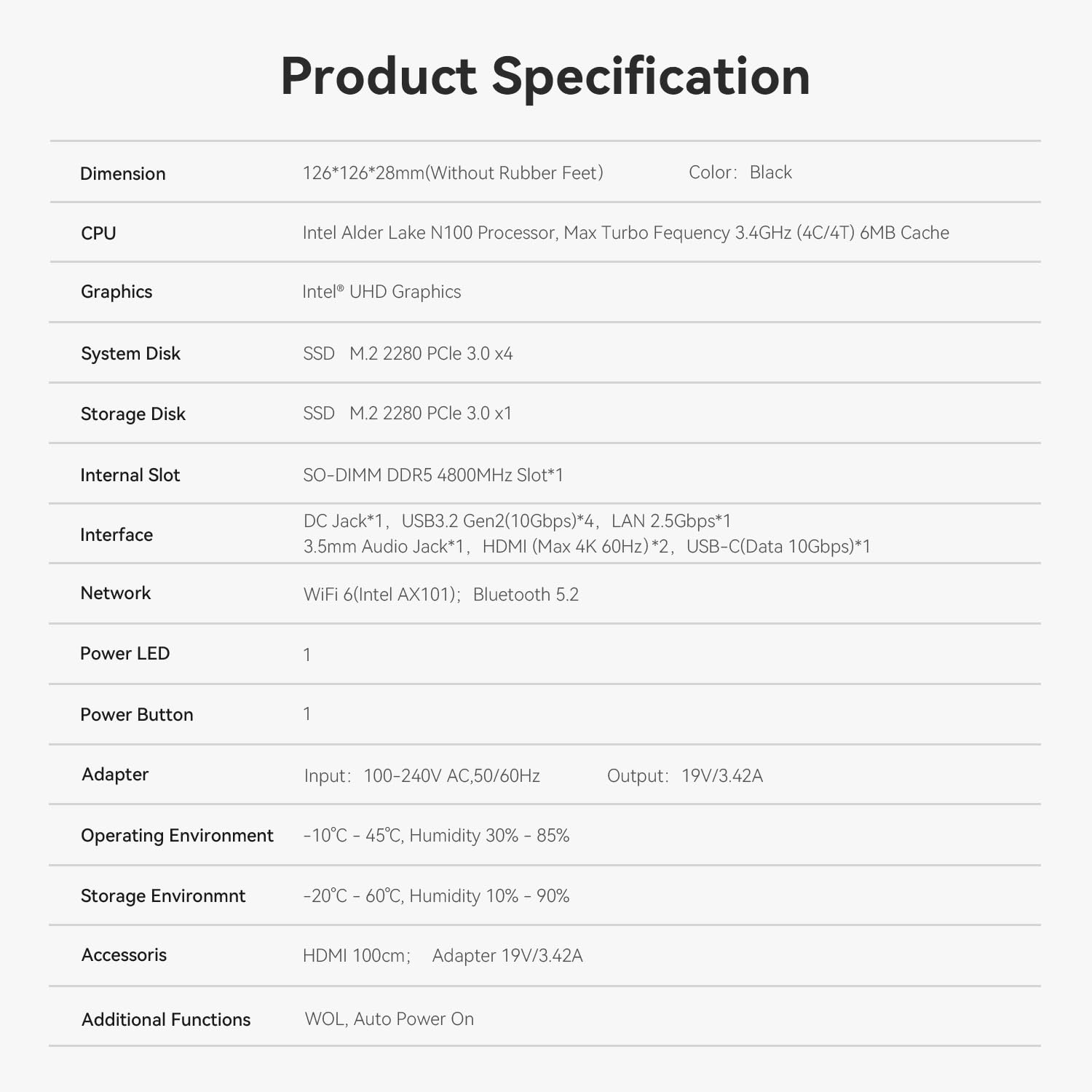Select the Intel Alder Lake N100 description
1092x1092 pixels.
pyautogui.click(x=625, y=233)
